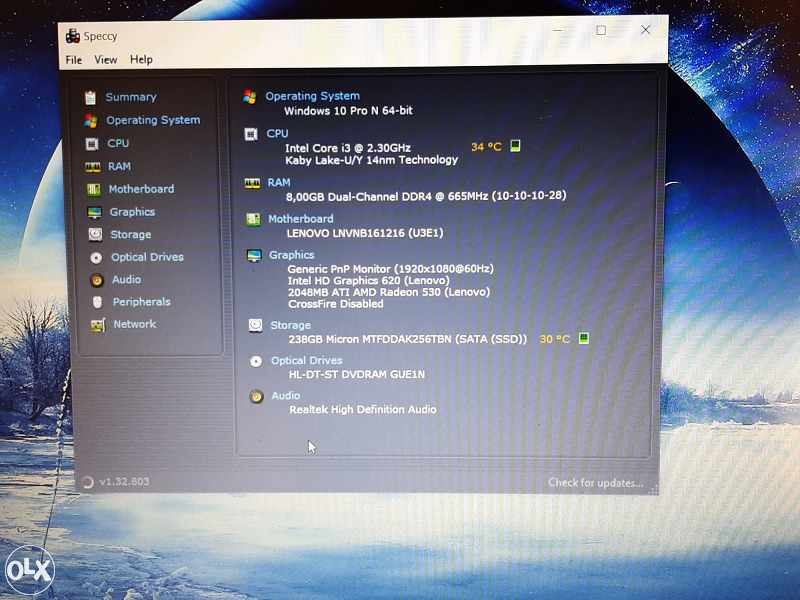Click storage temperature graph icon beside 30 °C
The height and width of the screenshot is (600, 800).
point(584,338)
